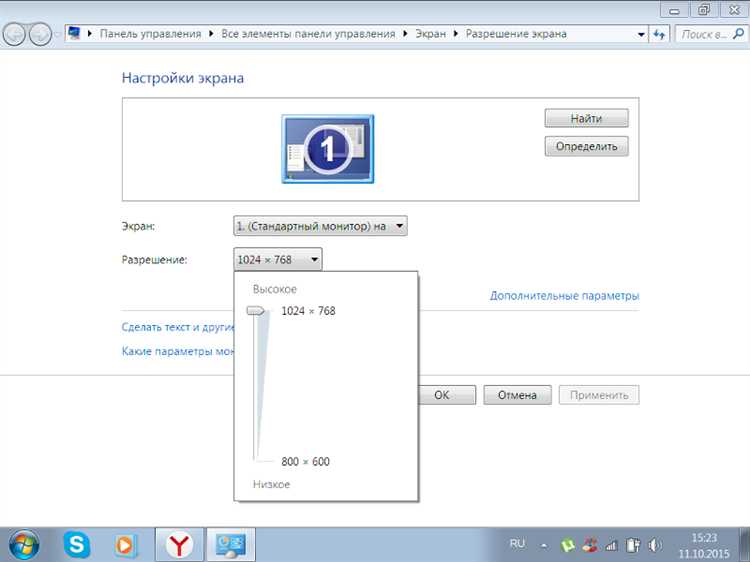Screen dimensions: 750x562
Task: Click the Screen Resolution taskbar icon
Action: (x=231, y=545)
